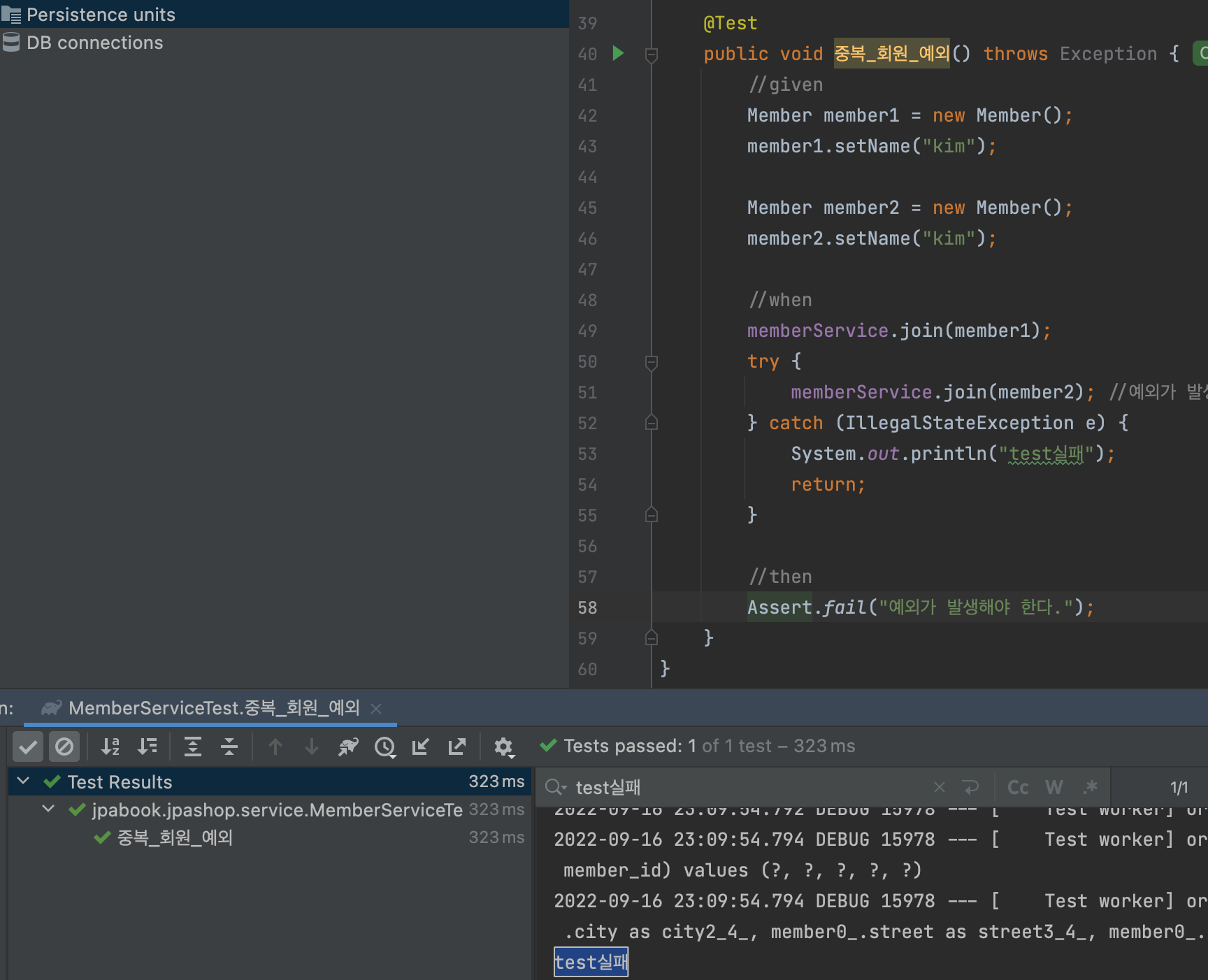Click Tests passed: 1 of 1 status text

click(710, 747)
